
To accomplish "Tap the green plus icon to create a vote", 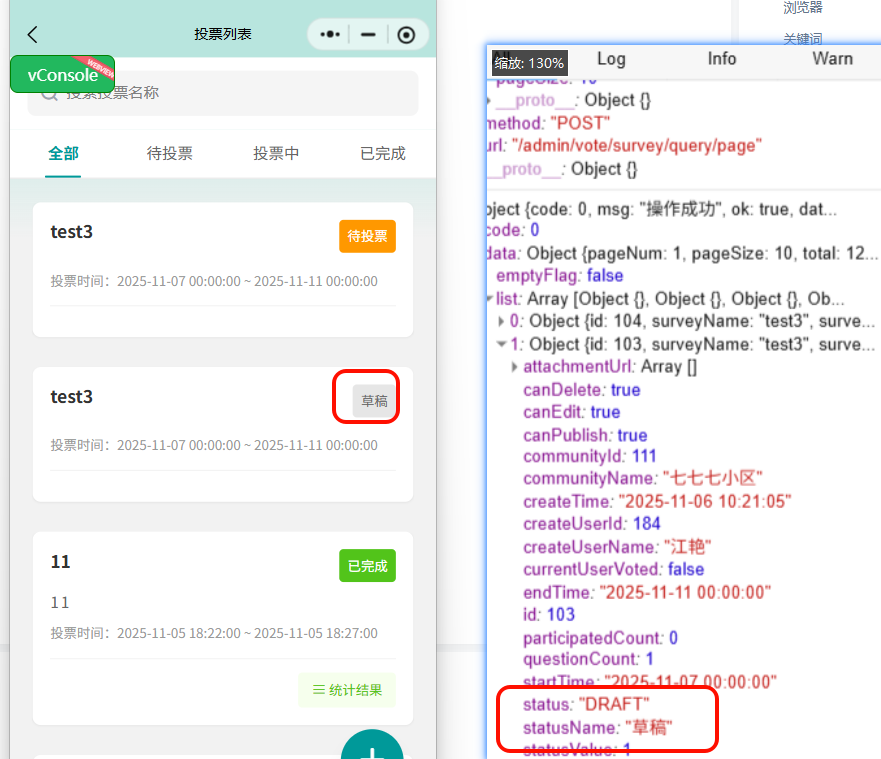I will click(x=372, y=748).
